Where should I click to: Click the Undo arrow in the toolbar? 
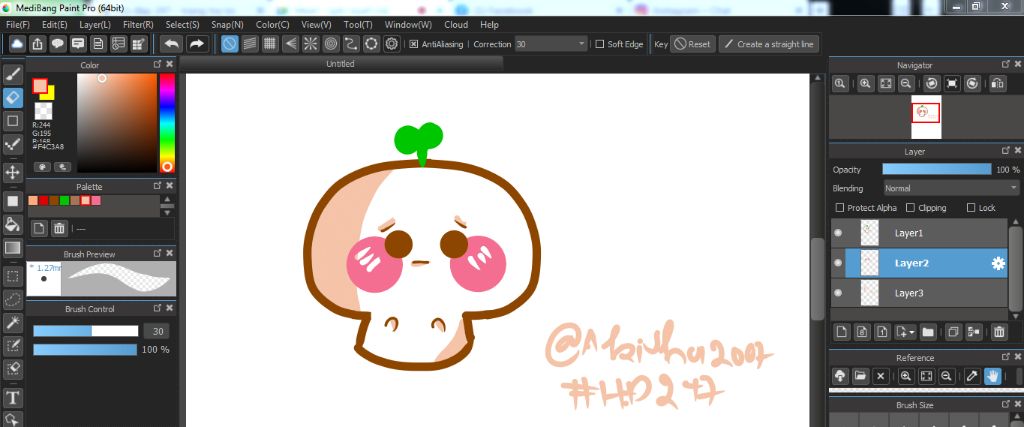172,44
